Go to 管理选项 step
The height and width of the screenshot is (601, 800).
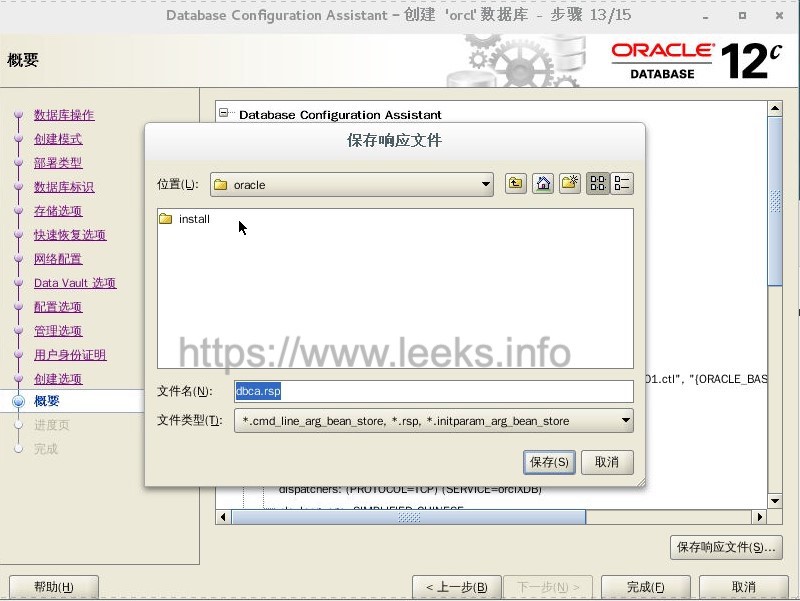[58, 331]
